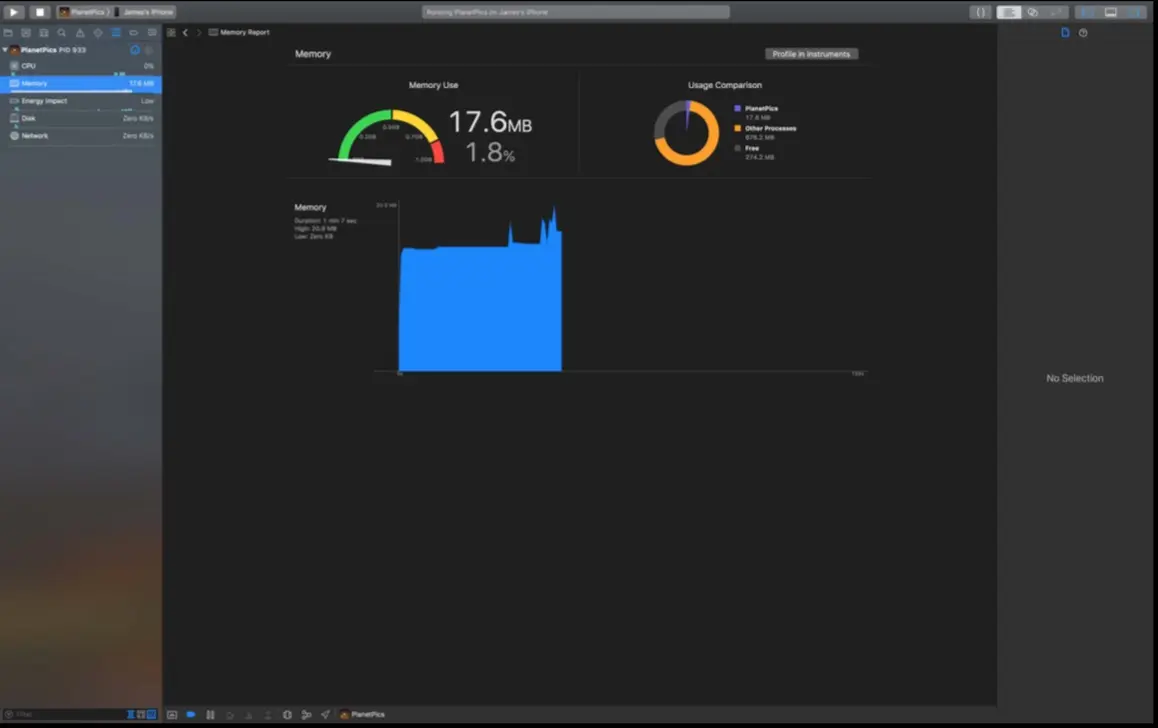Screen dimensions: 1158x728
Task: Click the Memory Use gauge dial
Action: [x=388, y=137]
